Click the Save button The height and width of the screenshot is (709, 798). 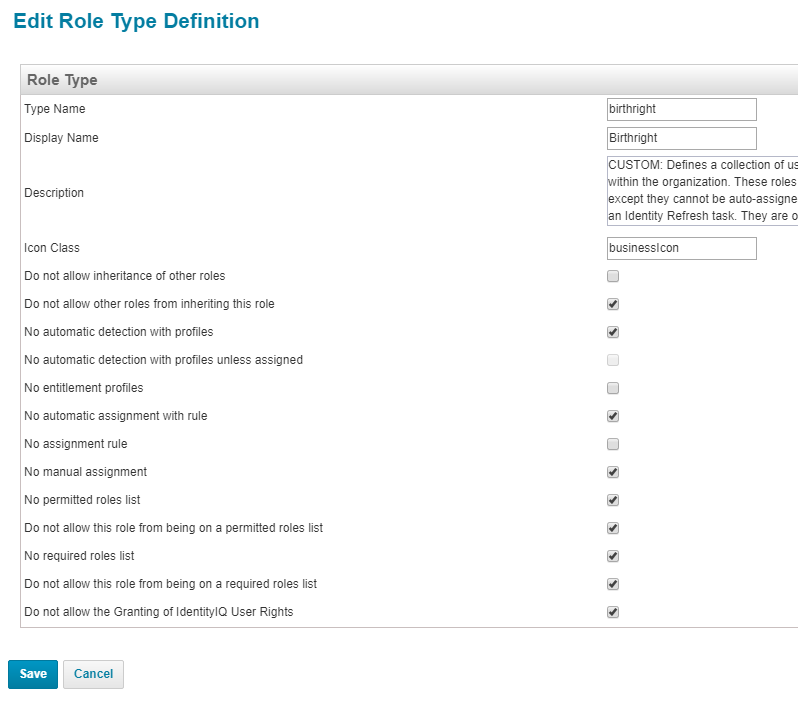[x=33, y=674]
